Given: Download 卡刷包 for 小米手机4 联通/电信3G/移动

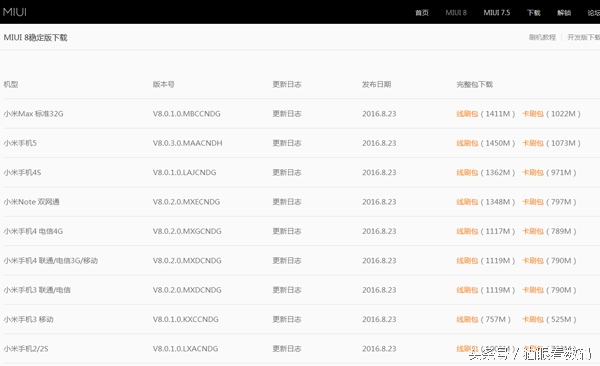Looking at the screenshot, I should (533, 261).
